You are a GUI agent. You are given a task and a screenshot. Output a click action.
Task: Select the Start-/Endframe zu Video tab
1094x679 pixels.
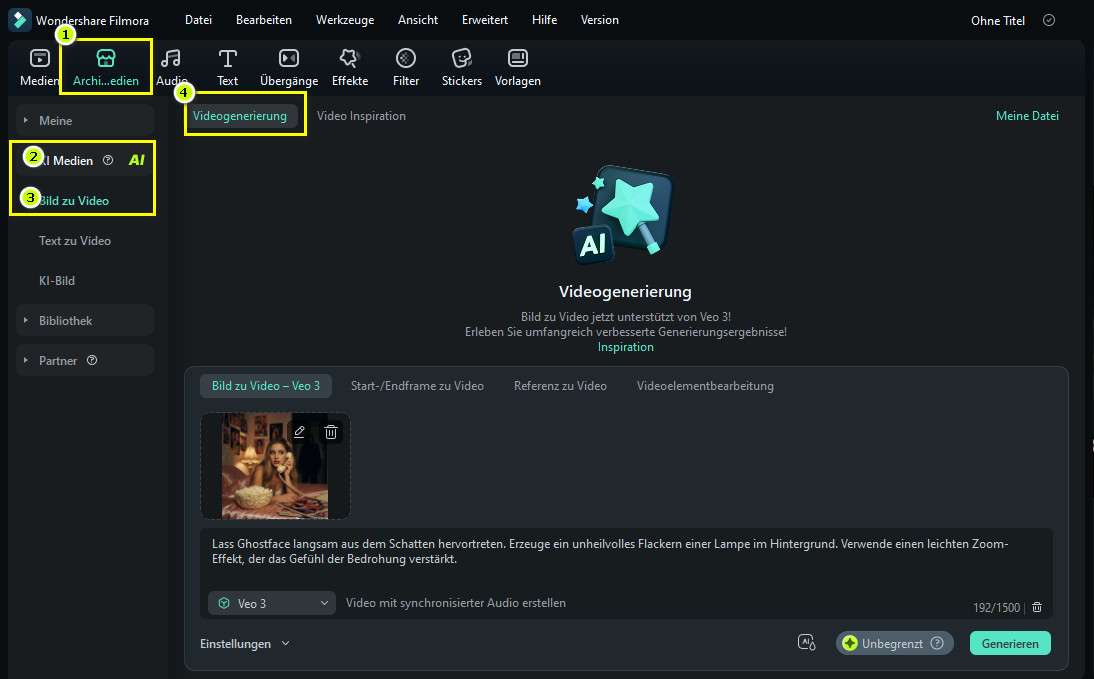coord(417,386)
